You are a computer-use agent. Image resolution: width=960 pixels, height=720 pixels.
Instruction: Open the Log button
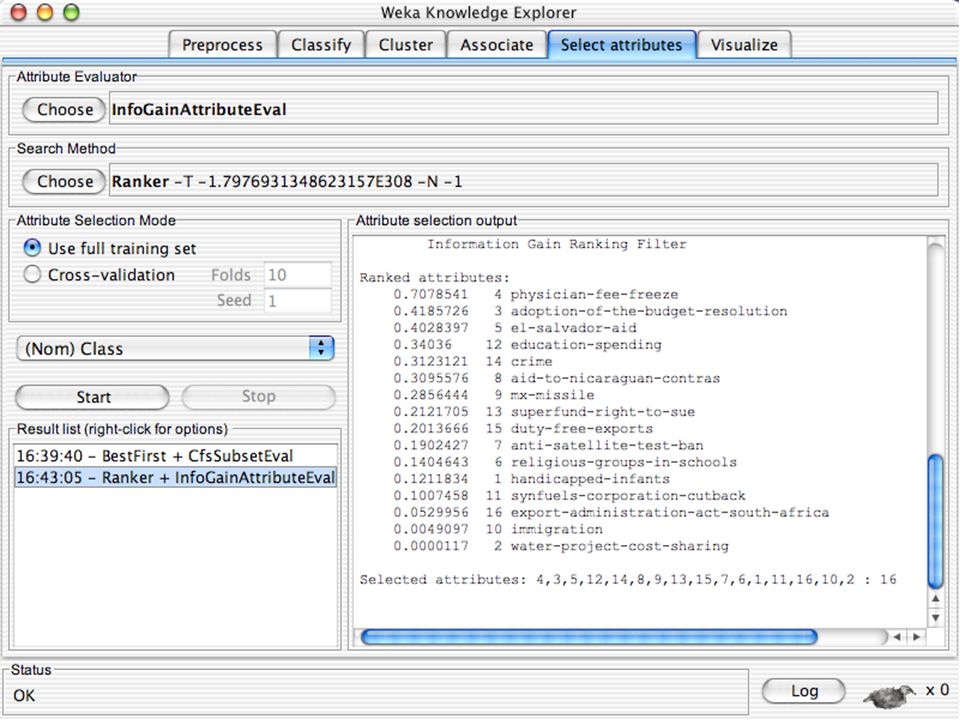803,691
